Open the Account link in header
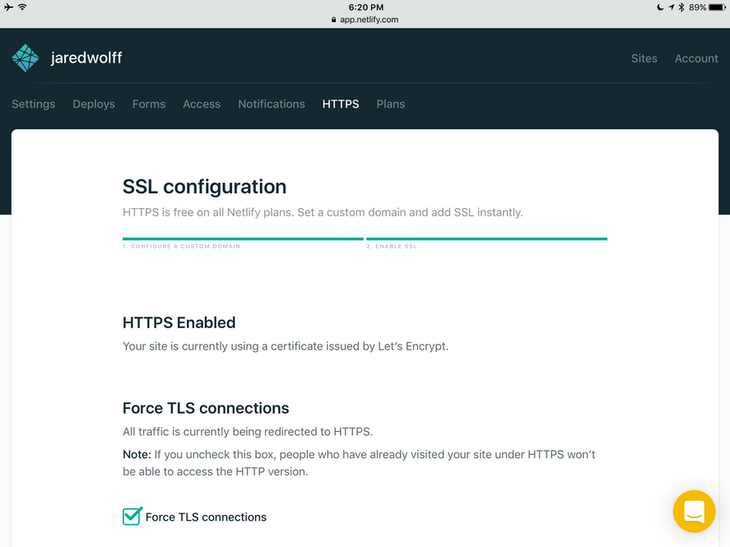 [696, 58]
